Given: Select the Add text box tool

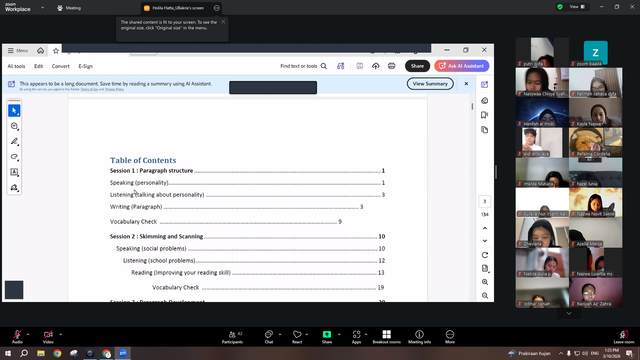Looking at the screenshot, I should pos(14,172).
